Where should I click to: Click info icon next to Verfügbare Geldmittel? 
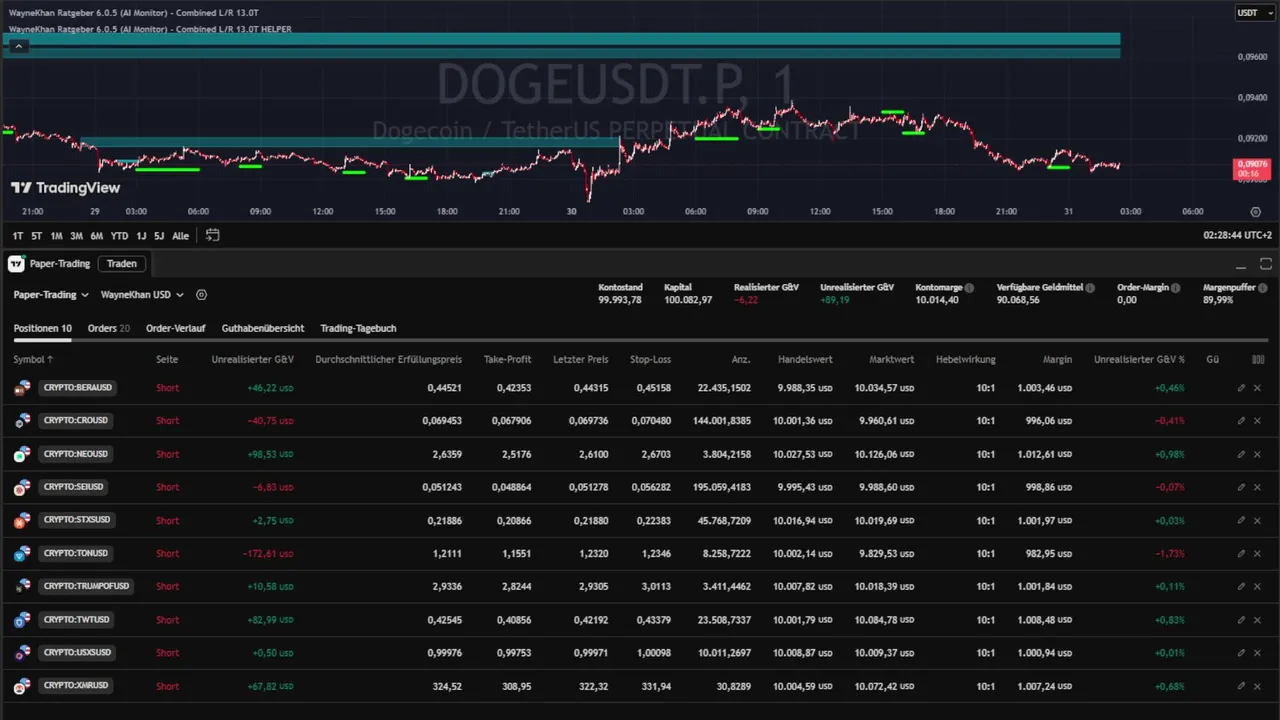click(1090, 288)
